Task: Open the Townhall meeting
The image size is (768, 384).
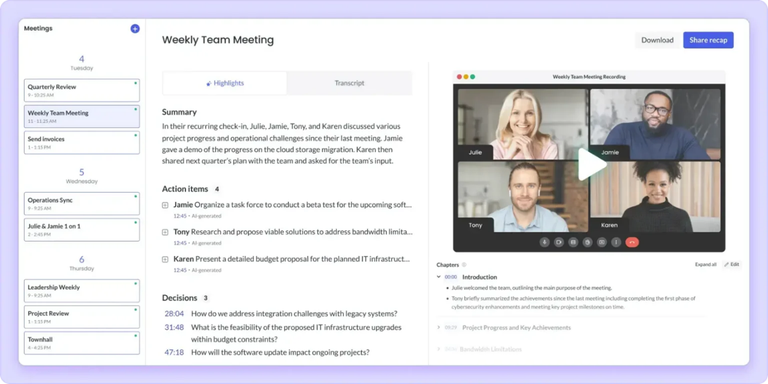Action: [82, 343]
